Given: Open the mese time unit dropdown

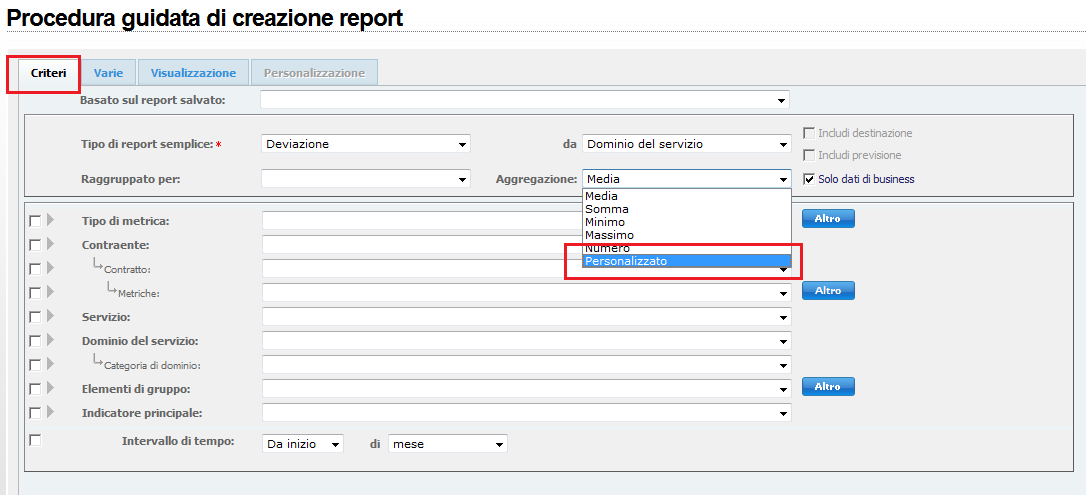Looking at the screenshot, I should tap(447, 444).
